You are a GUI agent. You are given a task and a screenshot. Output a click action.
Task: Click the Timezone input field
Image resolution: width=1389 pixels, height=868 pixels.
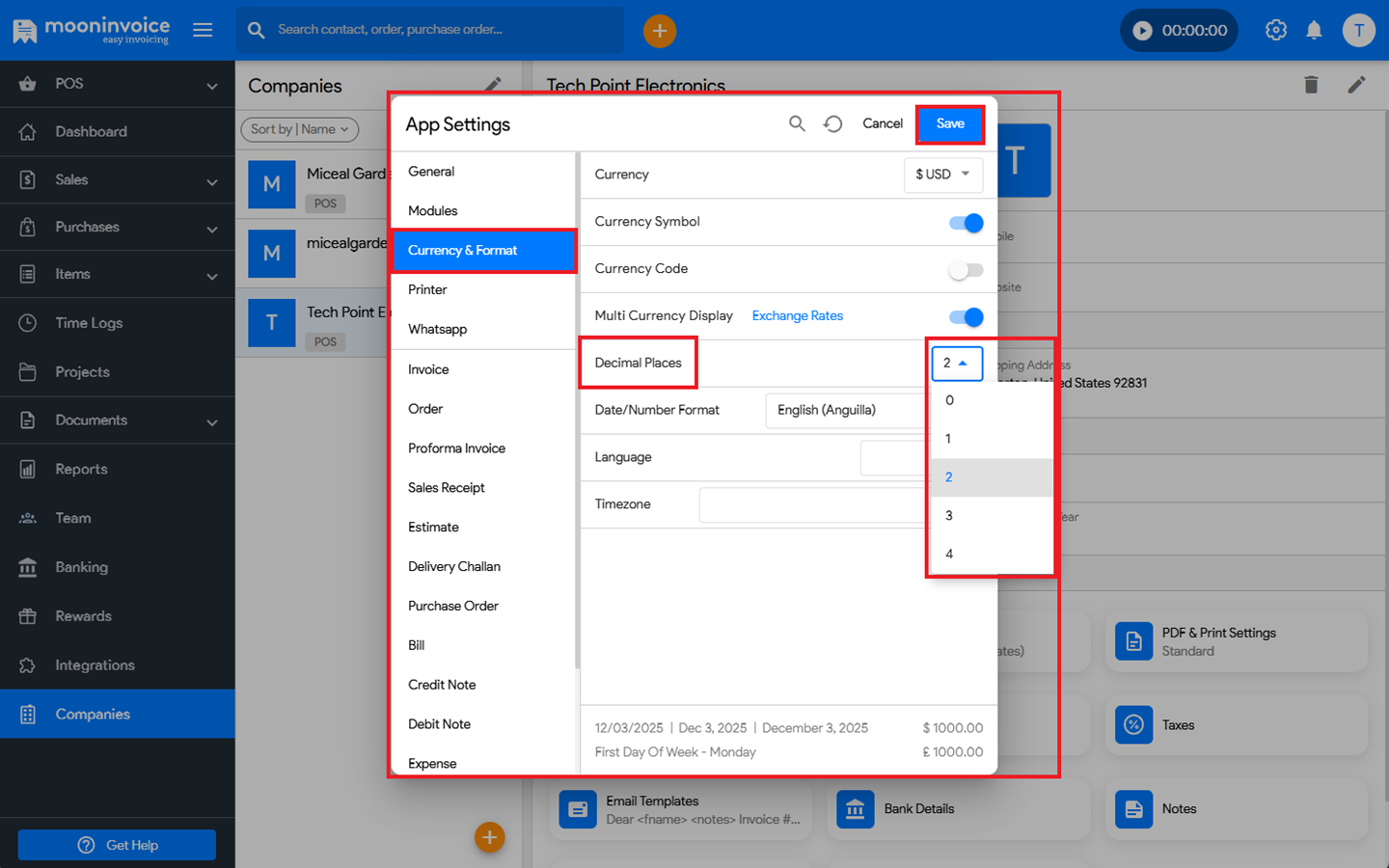point(812,504)
